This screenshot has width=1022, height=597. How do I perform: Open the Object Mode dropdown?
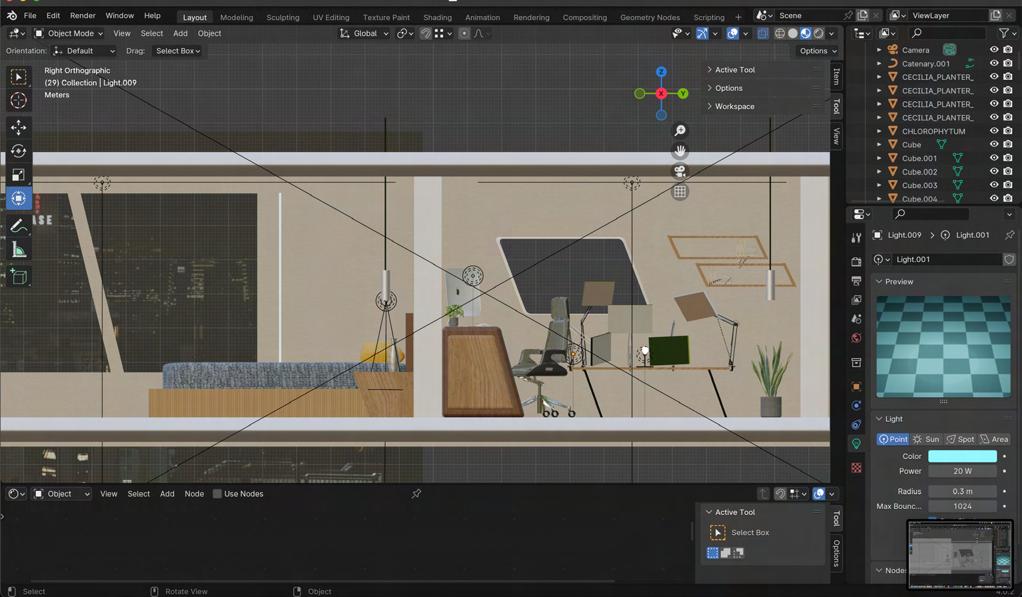[x=69, y=33]
